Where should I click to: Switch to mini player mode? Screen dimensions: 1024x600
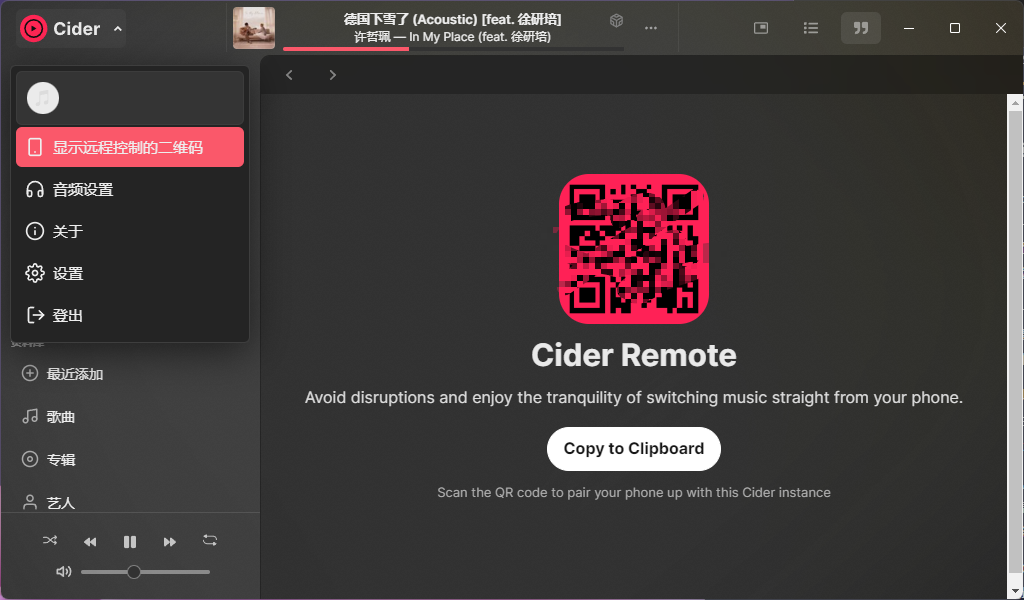[761, 28]
